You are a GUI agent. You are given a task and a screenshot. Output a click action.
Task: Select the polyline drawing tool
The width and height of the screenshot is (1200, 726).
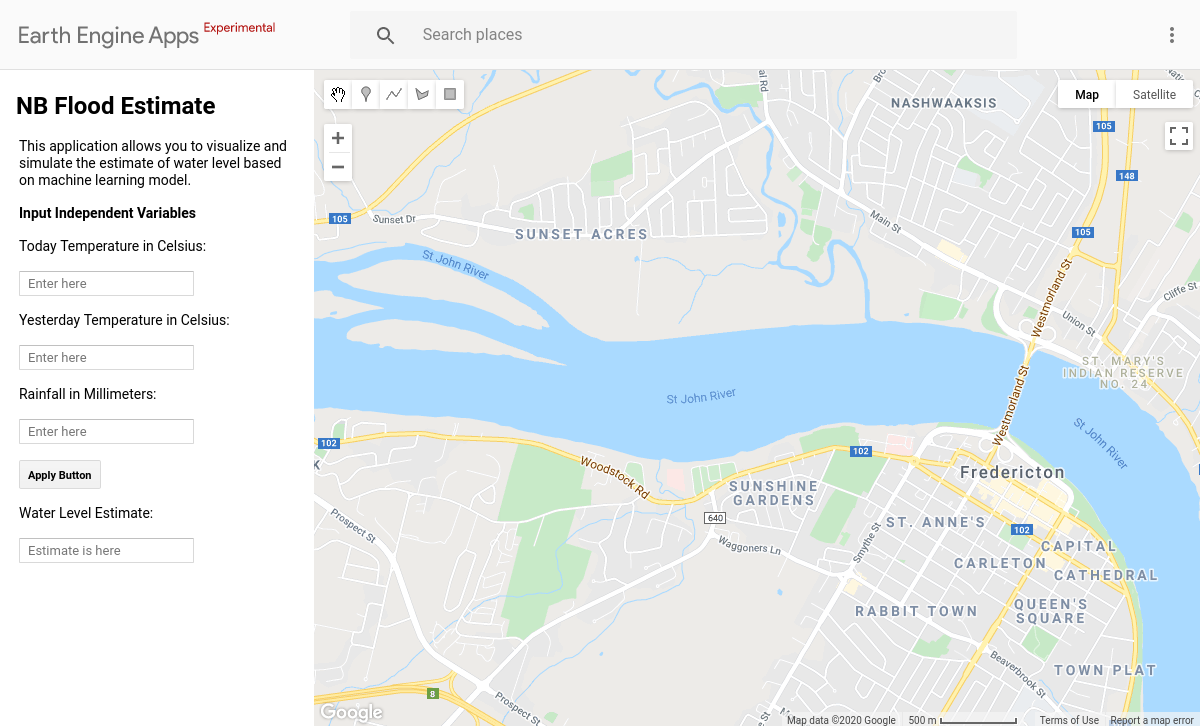pos(394,94)
